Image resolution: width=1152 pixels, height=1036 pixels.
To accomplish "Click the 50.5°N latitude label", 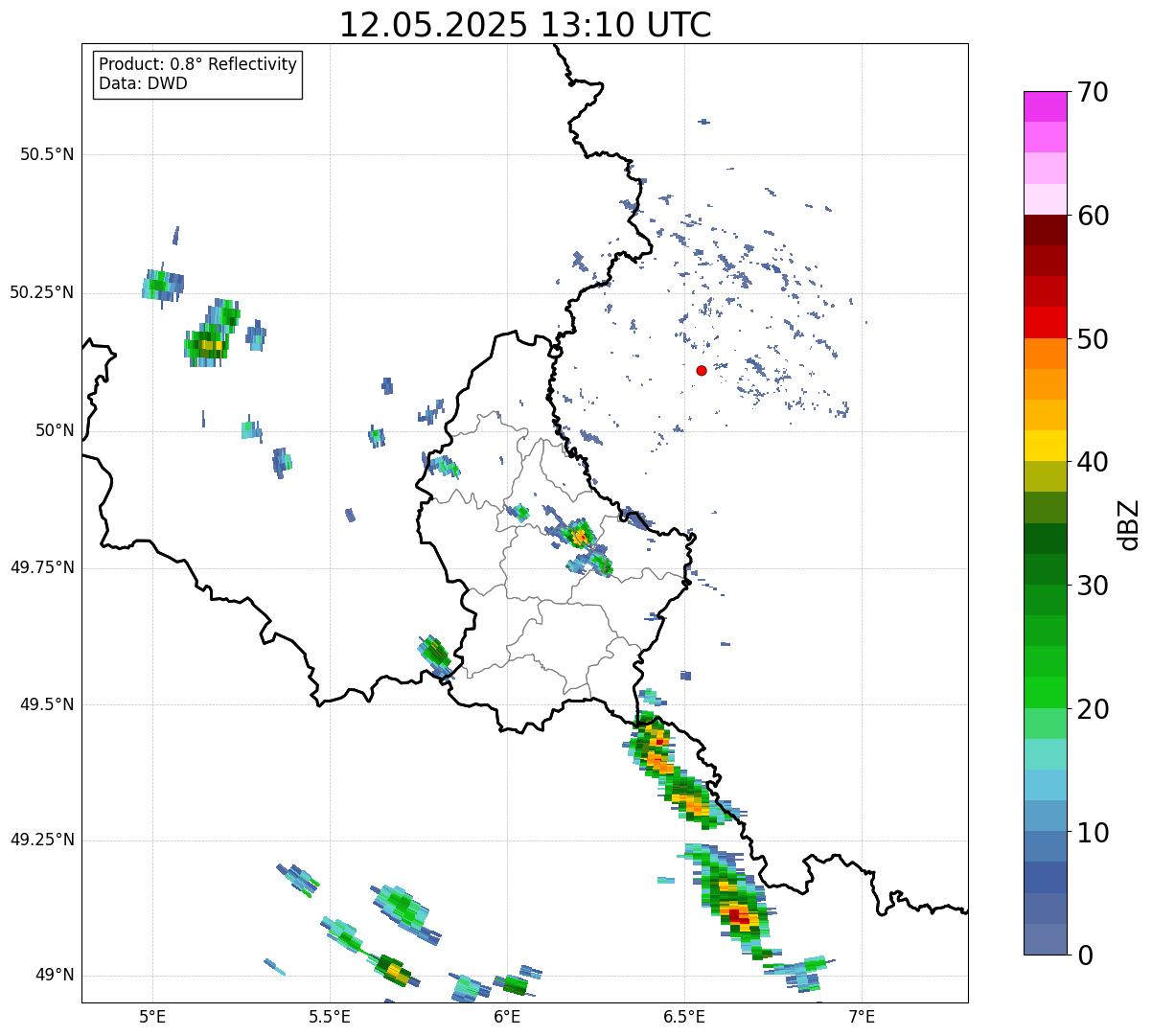I will [x=47, y=154].
